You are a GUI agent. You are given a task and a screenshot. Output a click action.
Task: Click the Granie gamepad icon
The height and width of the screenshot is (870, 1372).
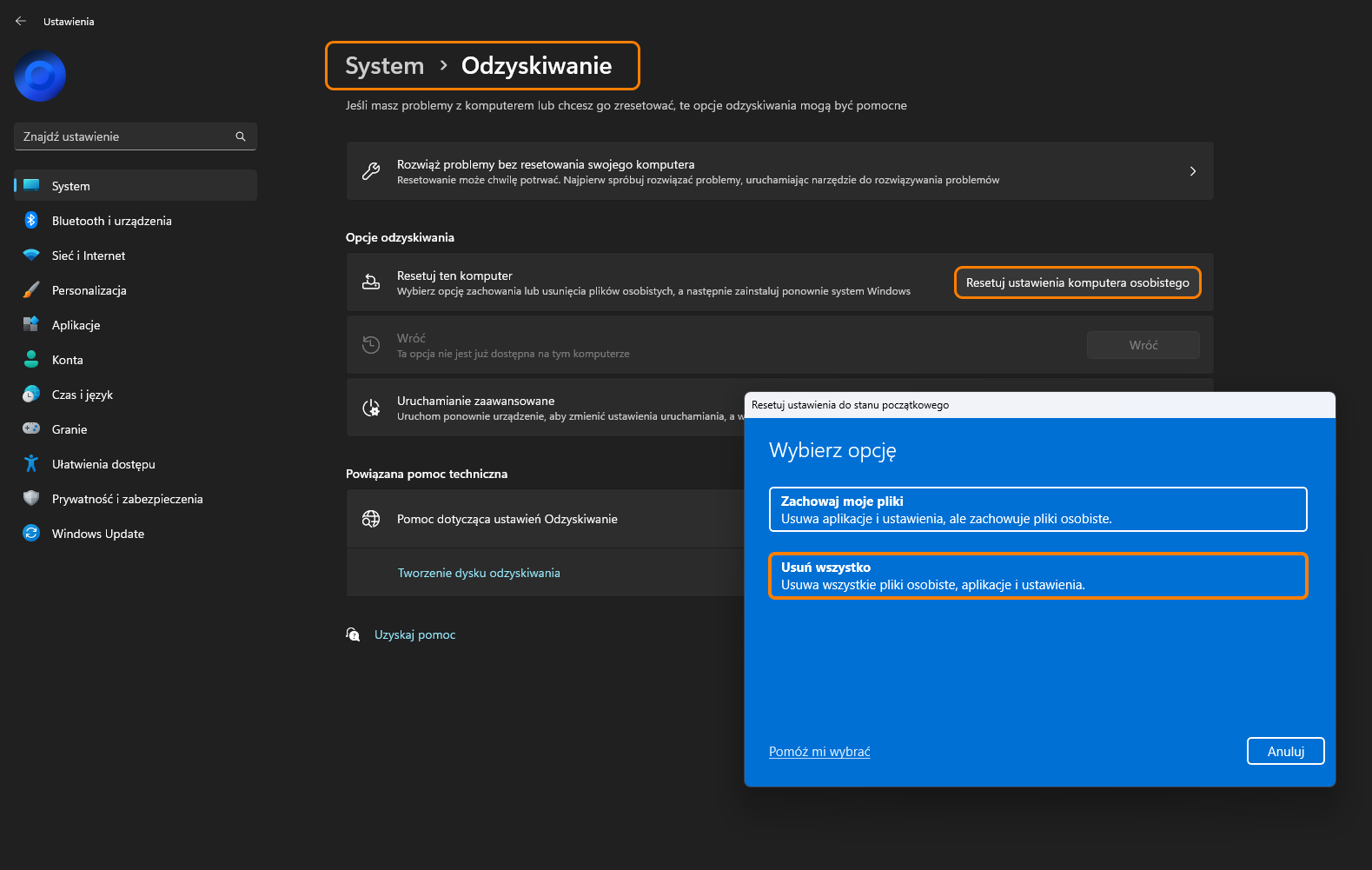(x=31, y=428)
